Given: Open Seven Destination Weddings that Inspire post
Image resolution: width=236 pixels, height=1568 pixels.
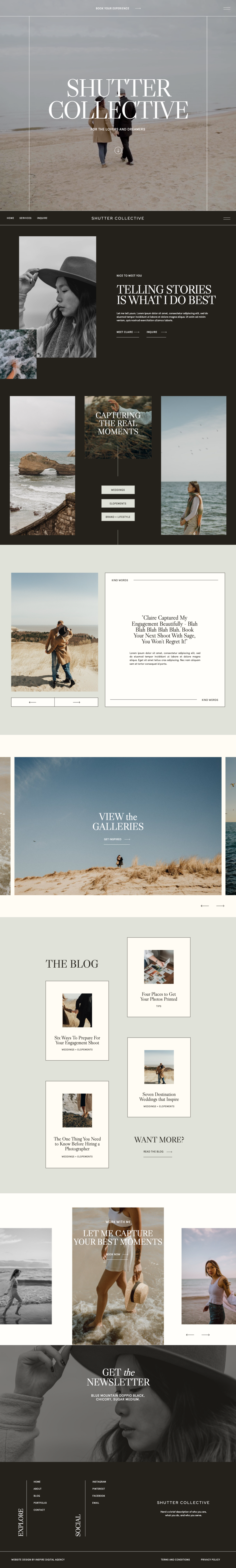Looking at the screenshot, I should (x=159, y=1077).
